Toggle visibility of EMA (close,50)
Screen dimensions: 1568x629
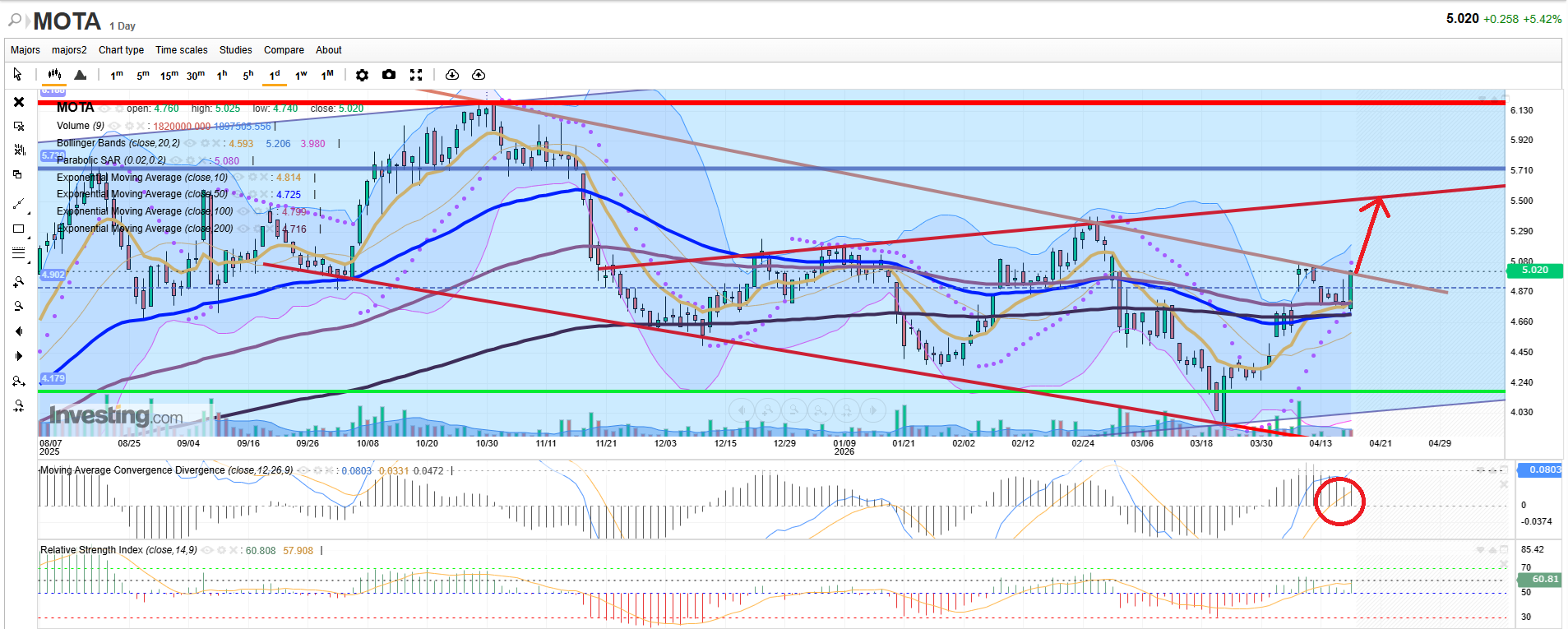click(x=238, y=194)
